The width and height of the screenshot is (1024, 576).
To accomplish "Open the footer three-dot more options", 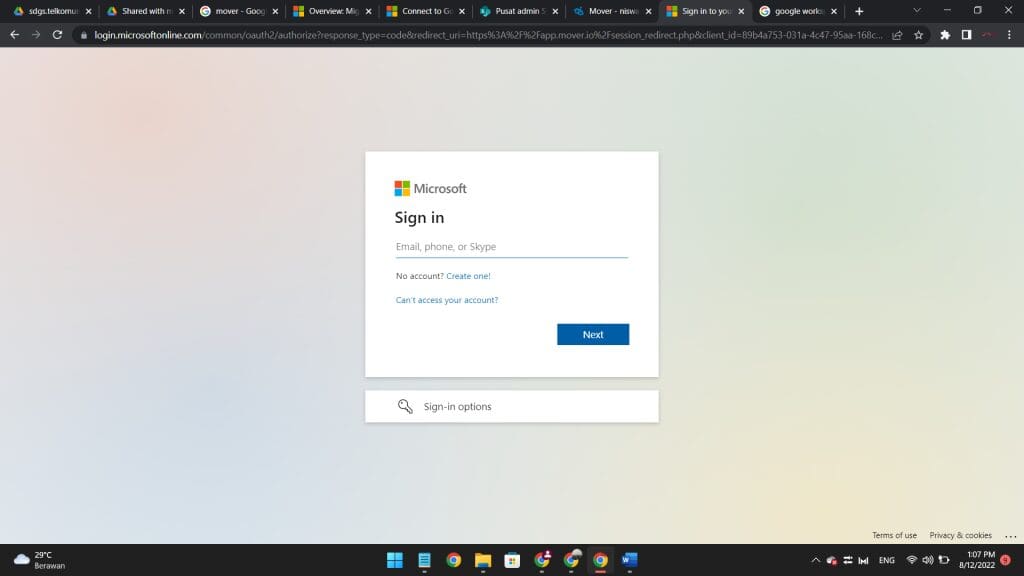I will (x=1010, y=536).
